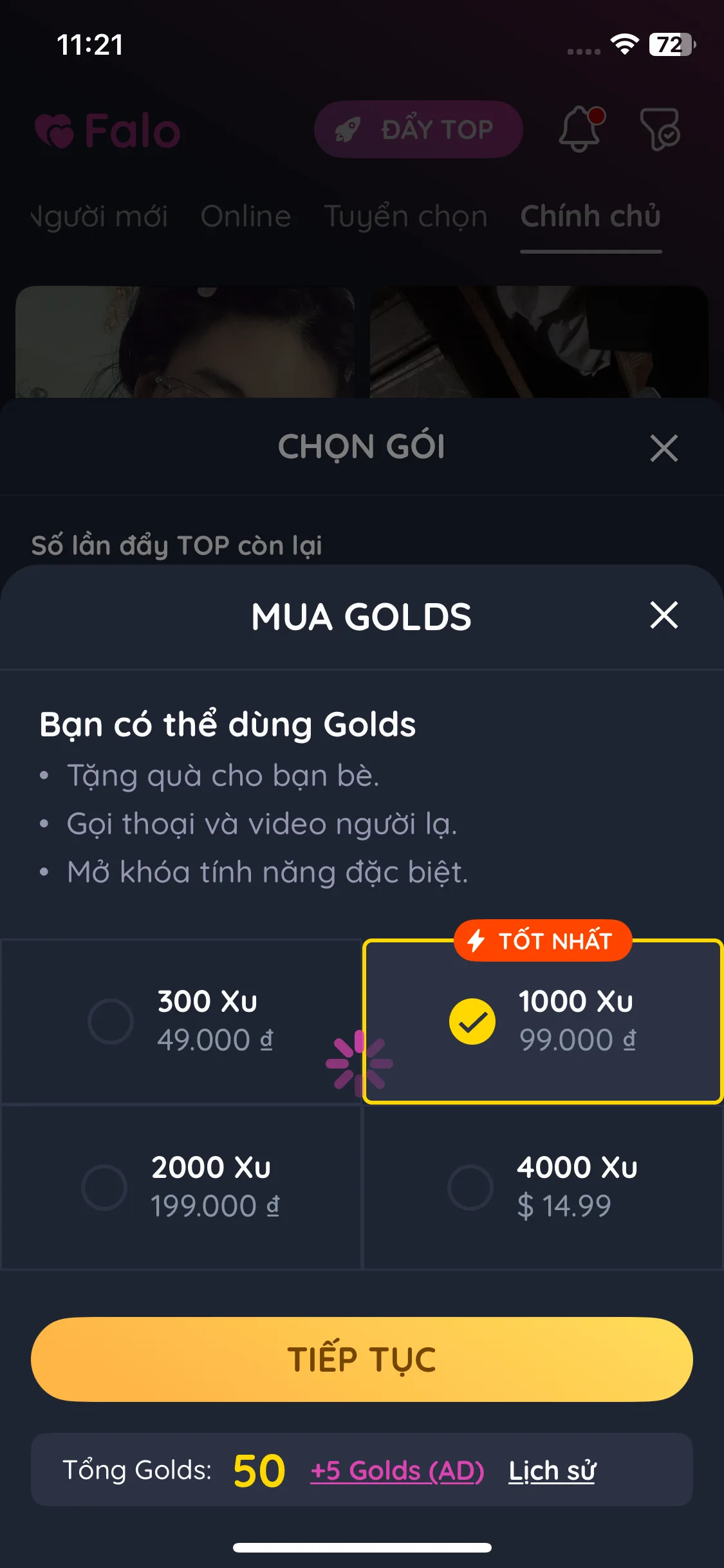Tap the battery indicator in status bar
Screen dimensions: 724x1568
click(x=673, y=44)
